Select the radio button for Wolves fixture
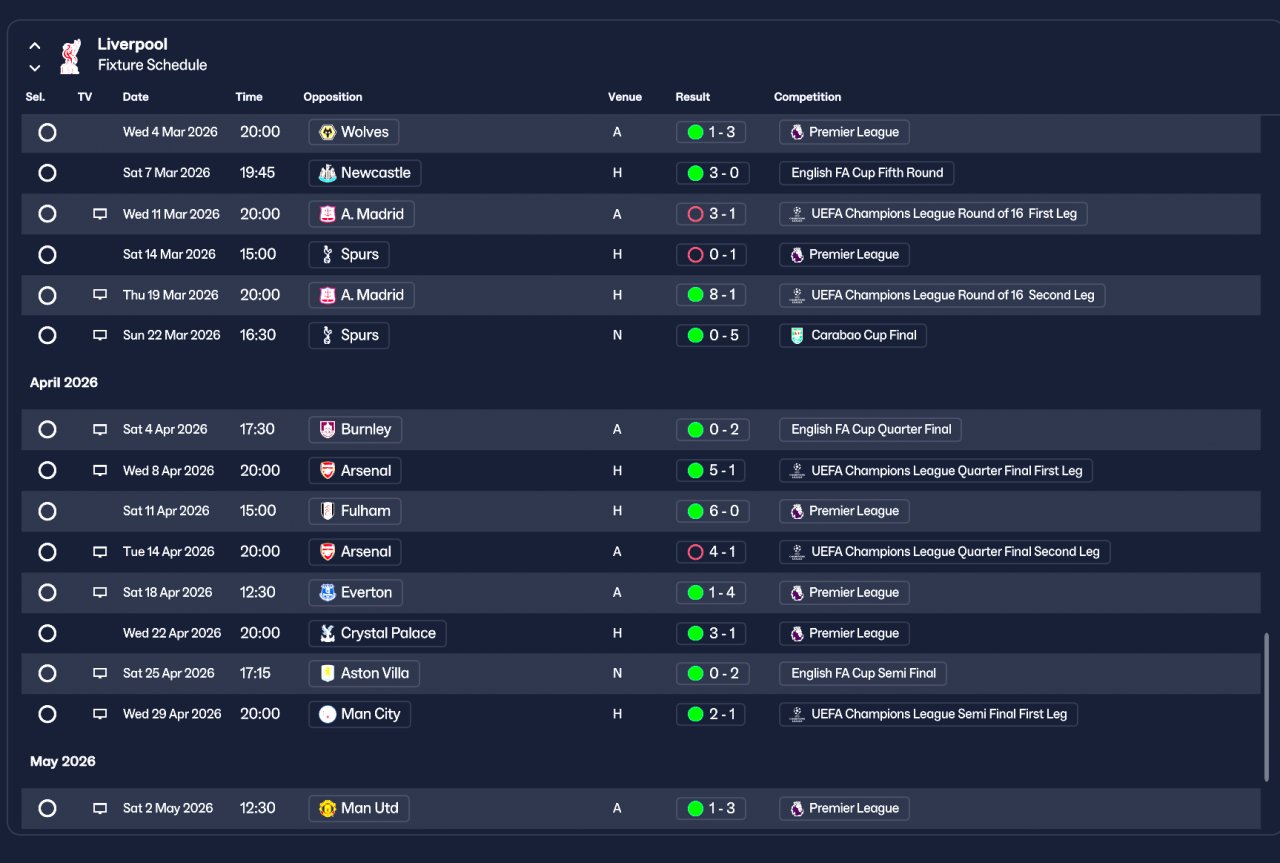The image size is (1280, 863). (x=47, y=132)
